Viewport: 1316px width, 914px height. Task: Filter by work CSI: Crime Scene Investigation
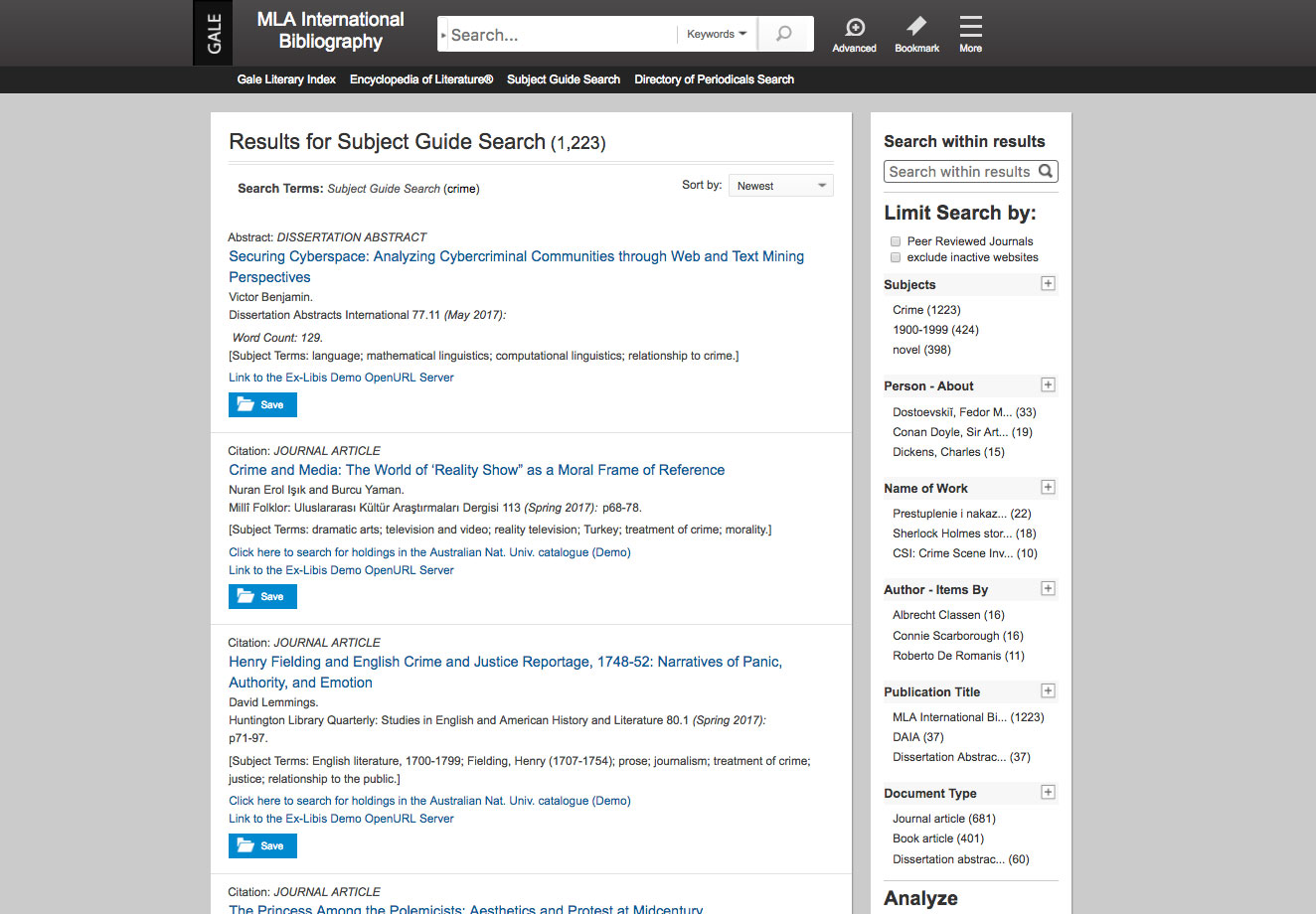tap(964, 553)
